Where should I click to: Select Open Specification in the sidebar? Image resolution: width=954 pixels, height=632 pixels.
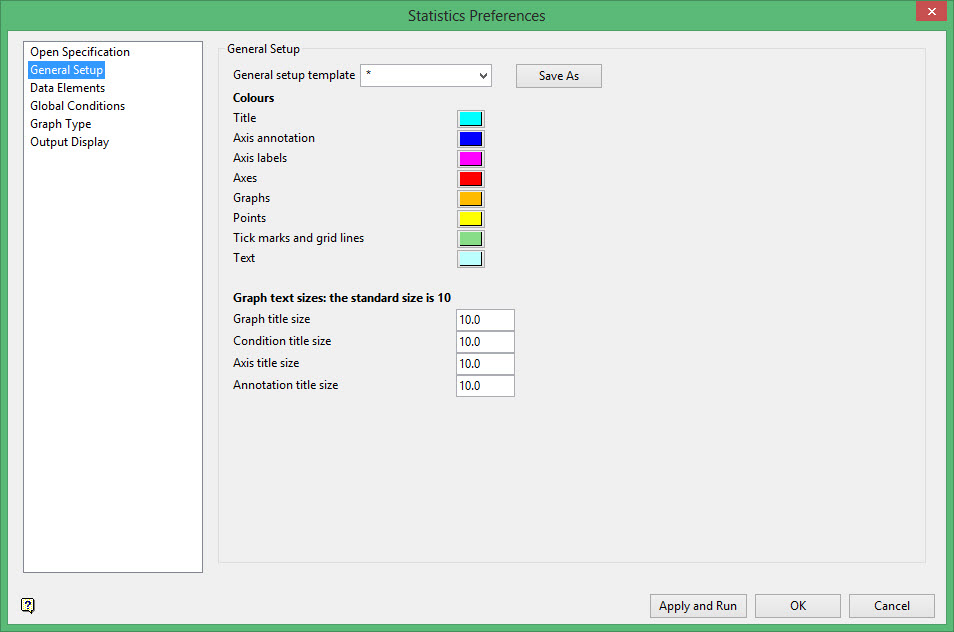(80, 52)
